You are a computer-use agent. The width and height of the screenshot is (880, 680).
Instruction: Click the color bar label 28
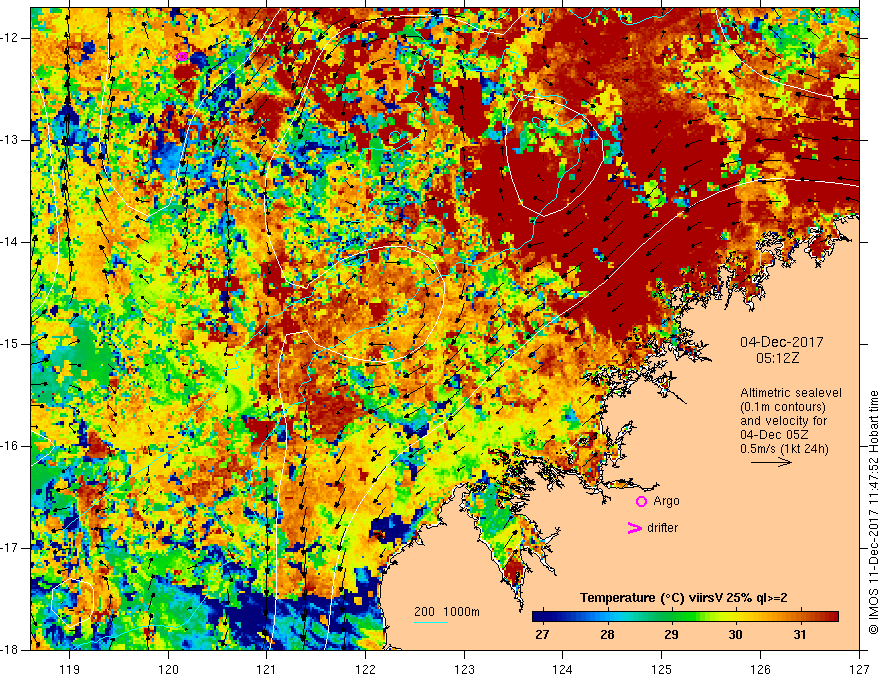point(607,635)
